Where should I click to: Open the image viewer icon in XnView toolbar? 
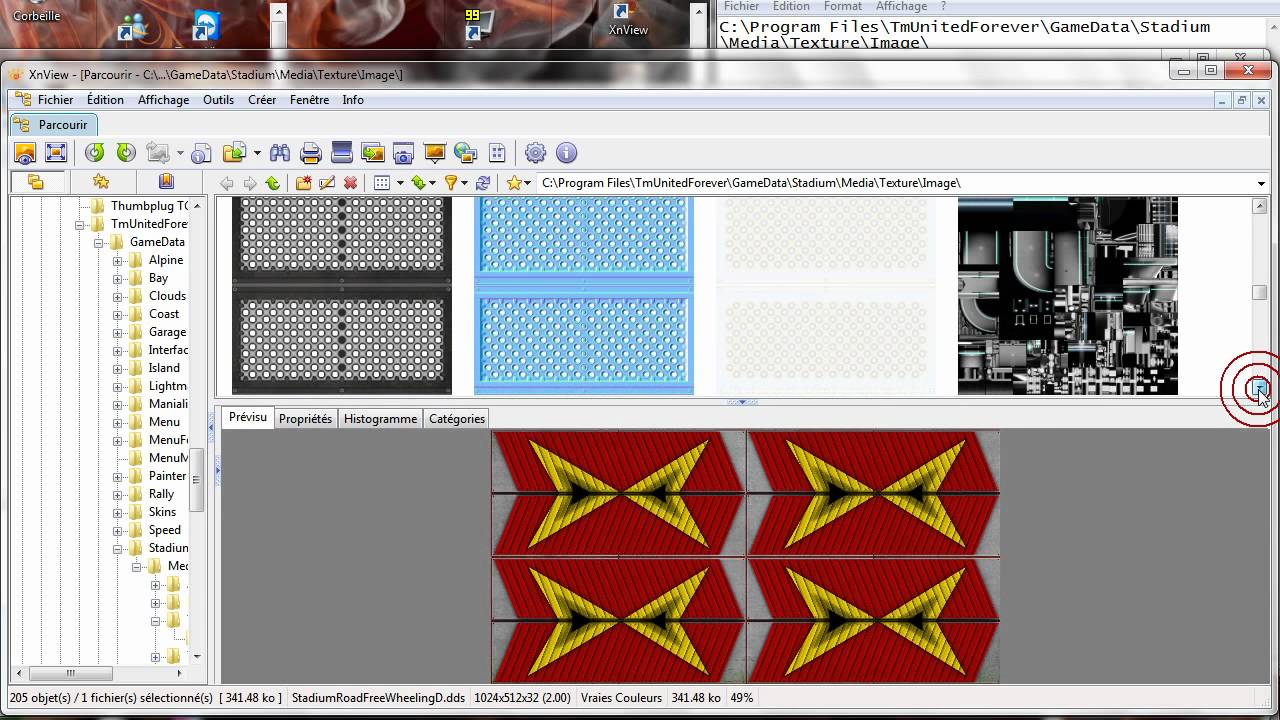(25, 153)
